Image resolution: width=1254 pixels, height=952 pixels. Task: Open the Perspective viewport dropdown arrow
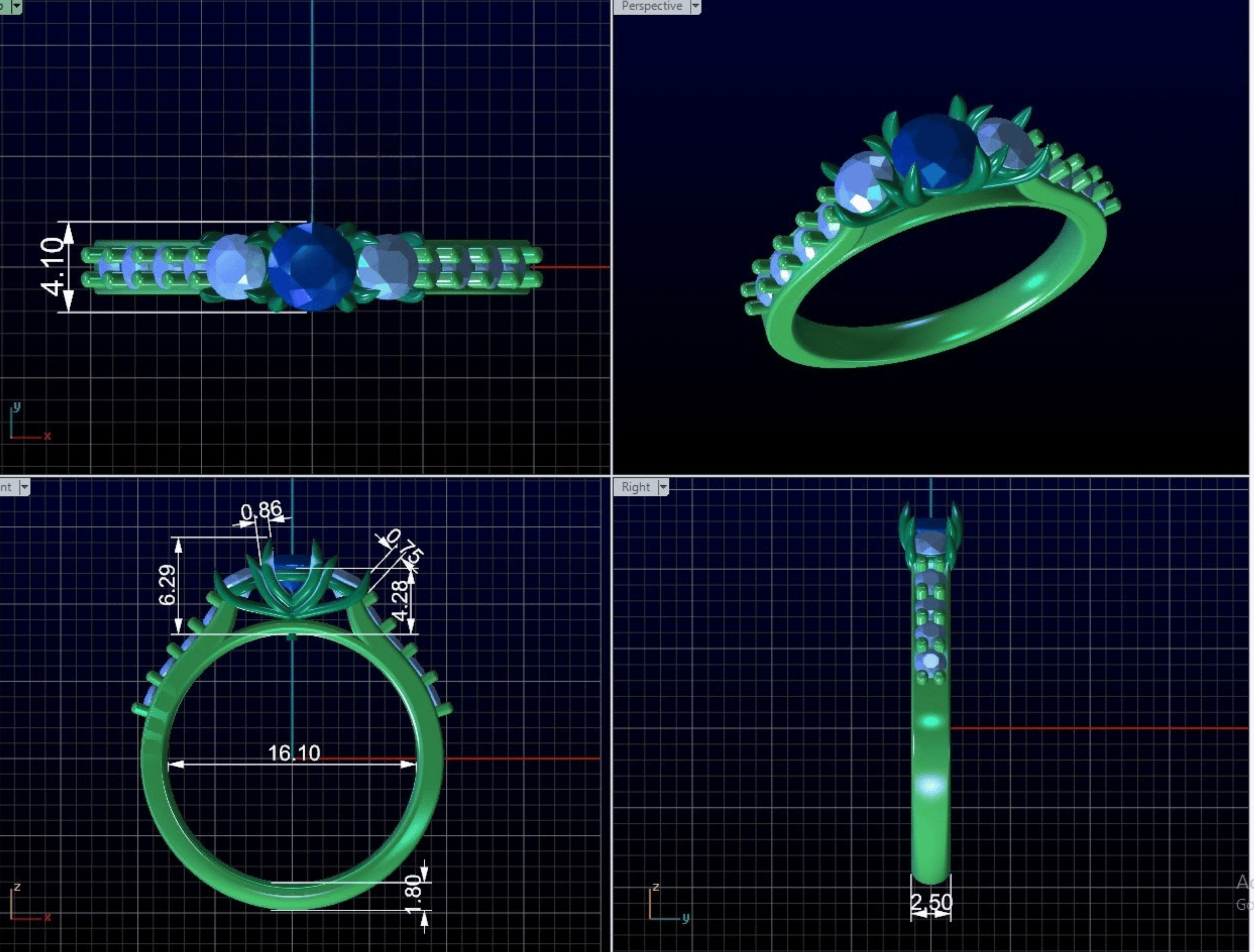pyautogui.click(x=695, y=6)
